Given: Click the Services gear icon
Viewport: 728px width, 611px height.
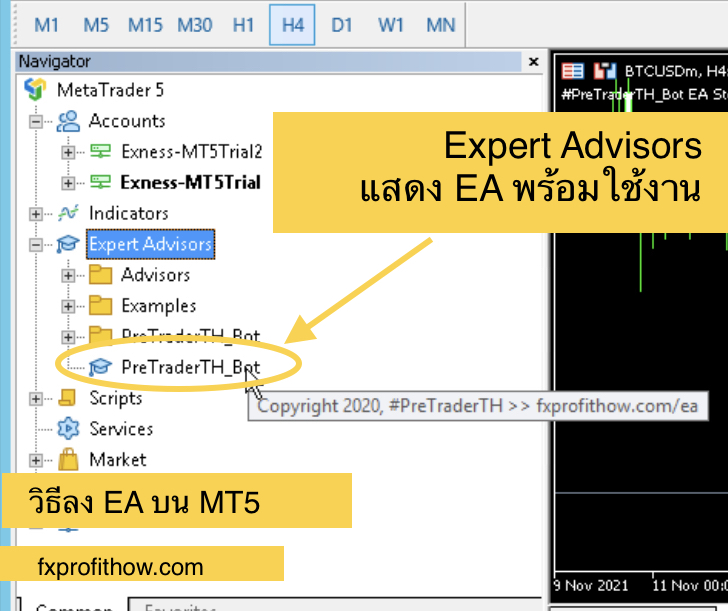Looking at the screenshot, I should 68,429.
